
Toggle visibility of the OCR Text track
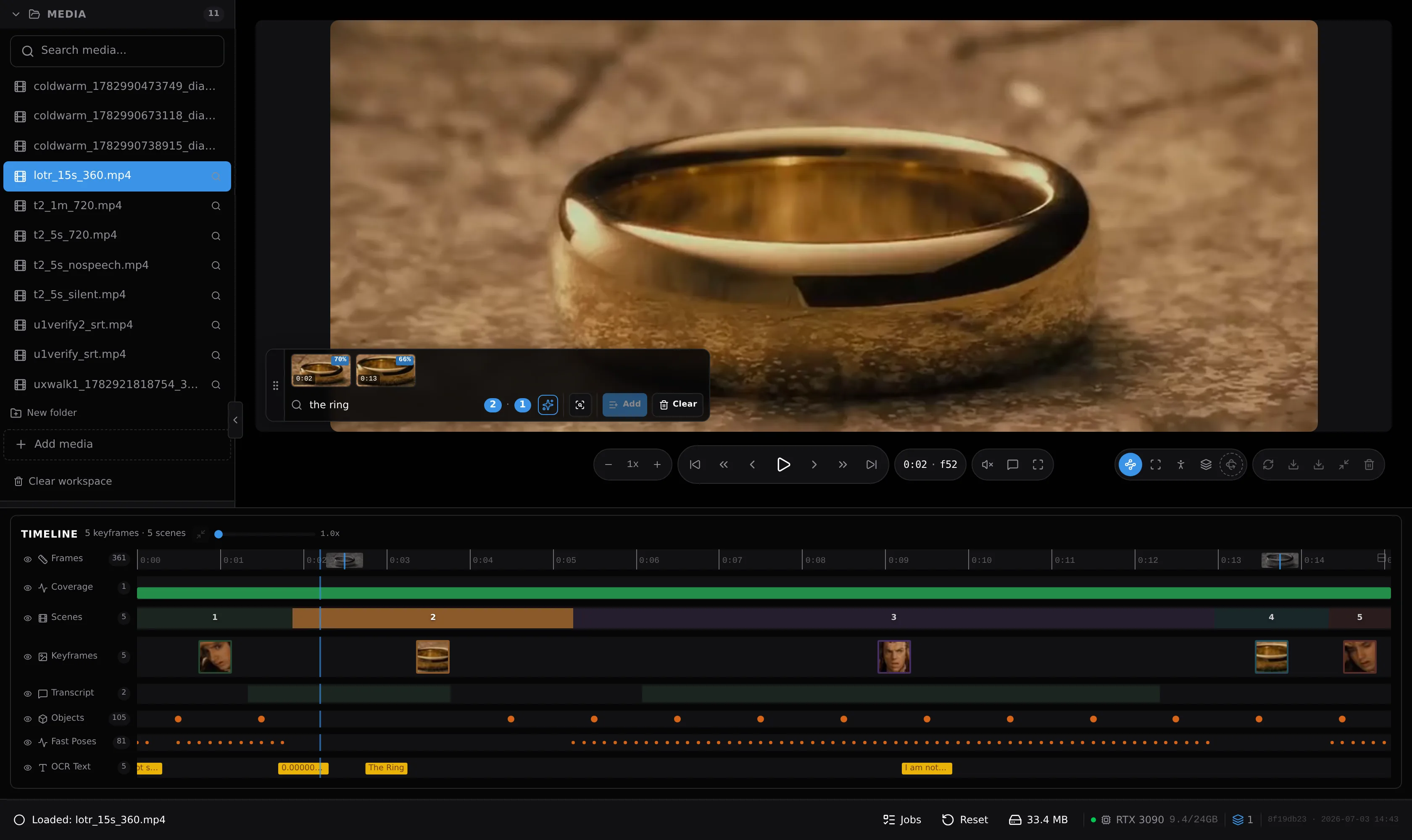pos(27,767)
